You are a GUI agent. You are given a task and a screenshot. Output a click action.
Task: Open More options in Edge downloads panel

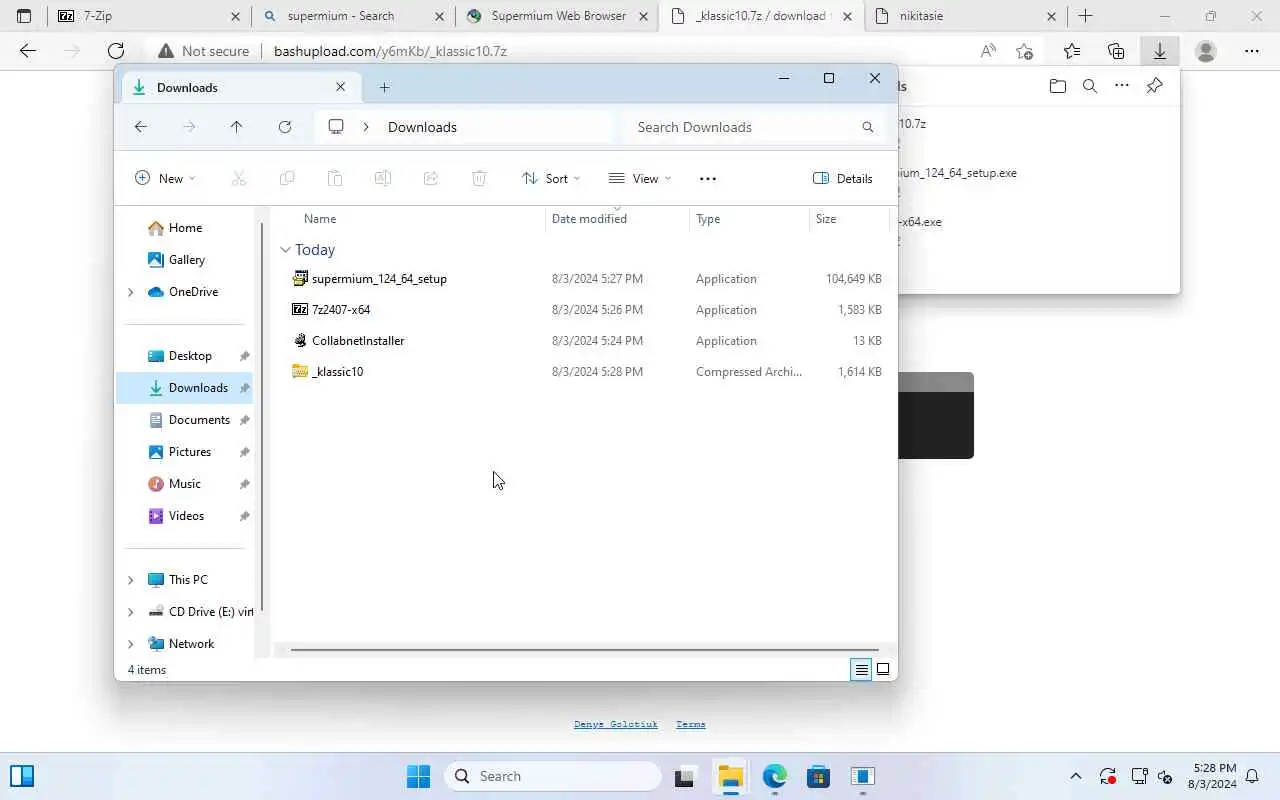pos(1122,86)
